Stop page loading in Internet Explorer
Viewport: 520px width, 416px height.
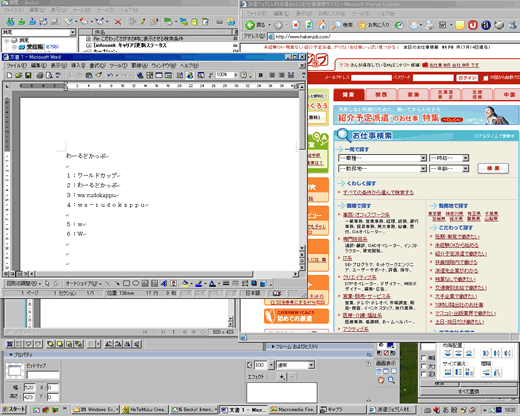click(296, 25)
